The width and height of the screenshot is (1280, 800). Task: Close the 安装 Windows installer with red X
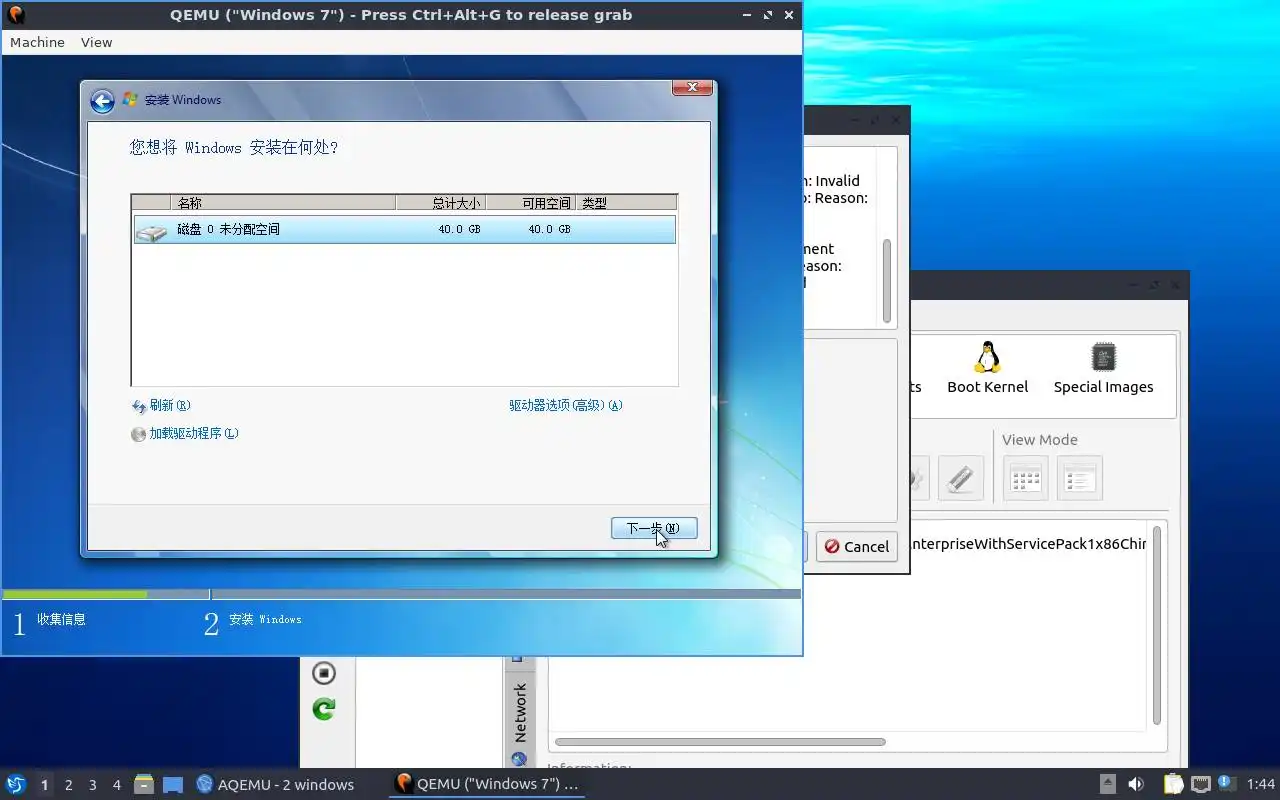click(x=692, y=88)
